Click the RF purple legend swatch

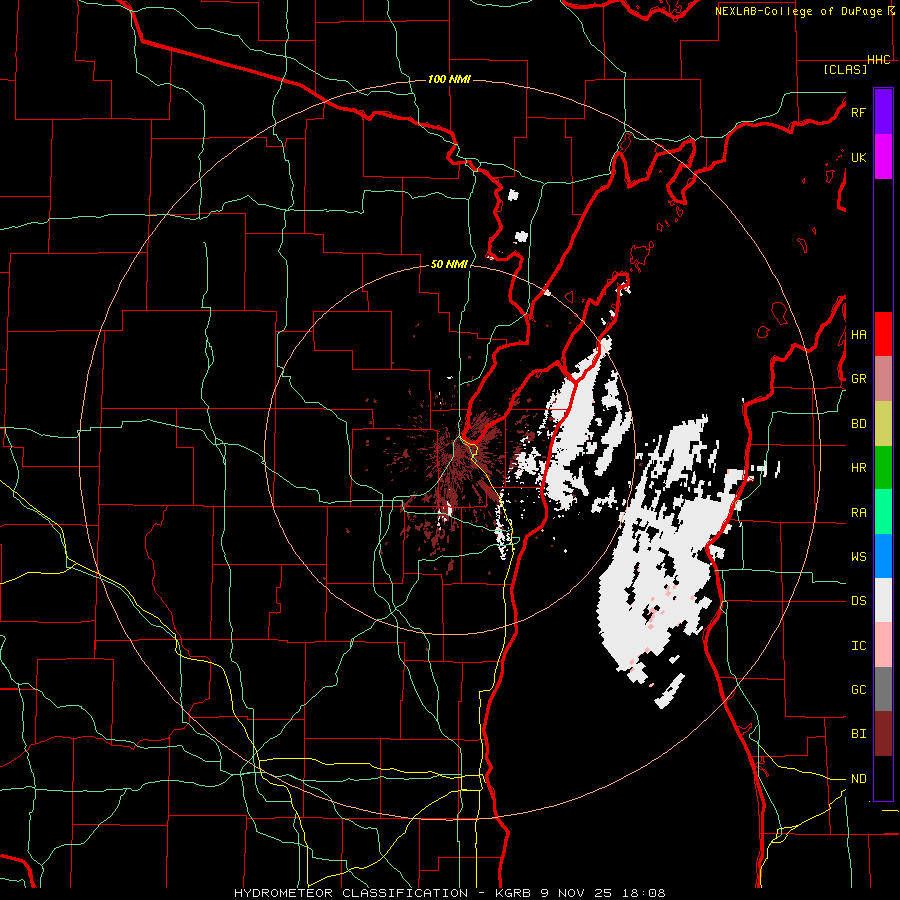pyautogui.click(x=883, y=112)
